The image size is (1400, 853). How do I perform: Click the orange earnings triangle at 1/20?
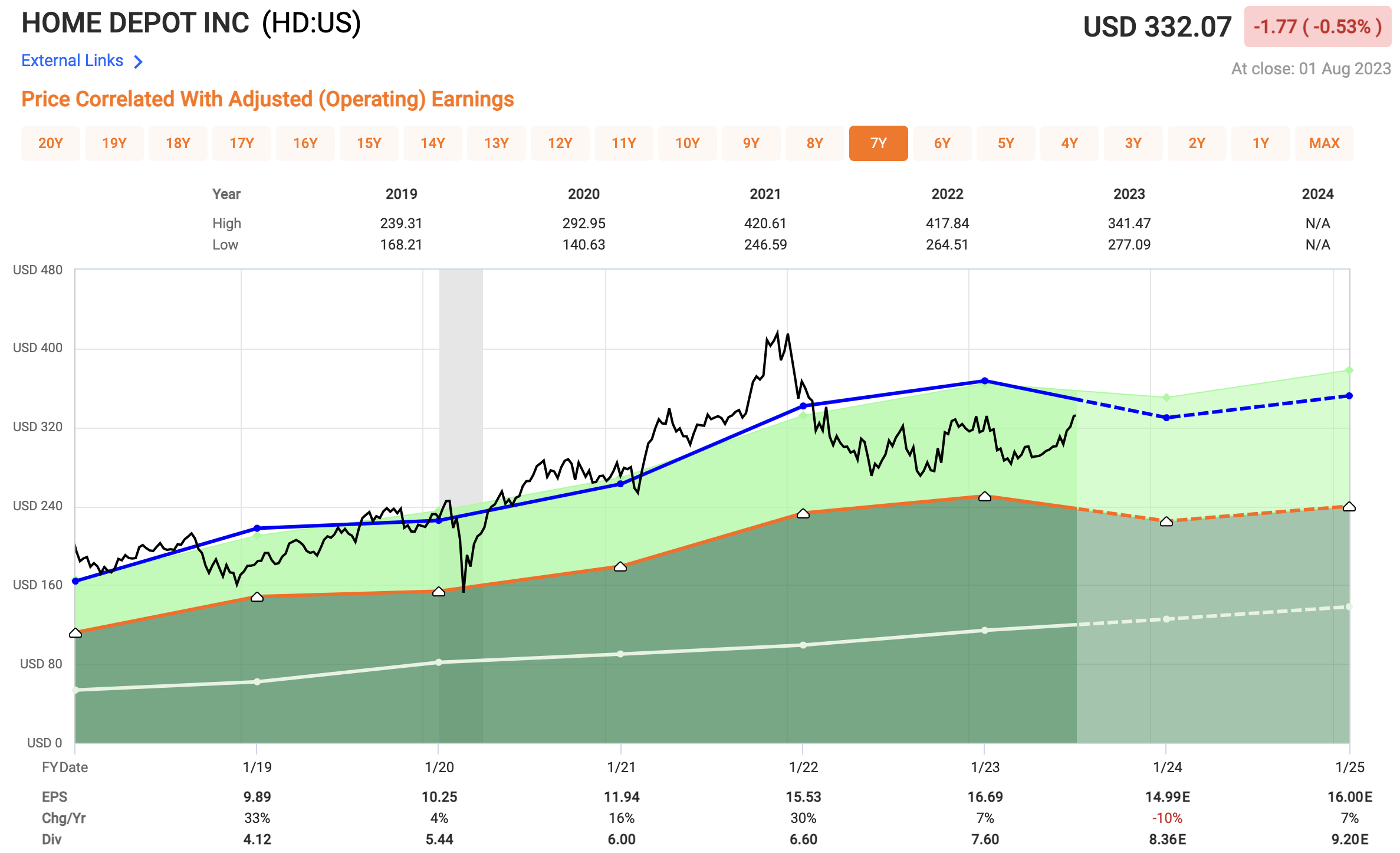point(439,592)
